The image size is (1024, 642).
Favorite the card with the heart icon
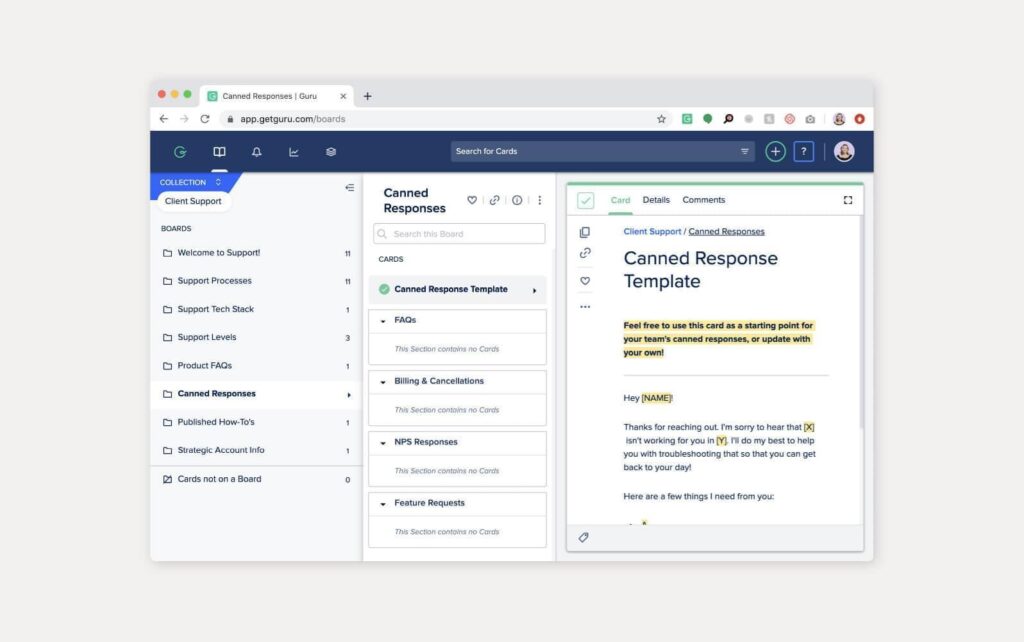click(x=585, y=281)
